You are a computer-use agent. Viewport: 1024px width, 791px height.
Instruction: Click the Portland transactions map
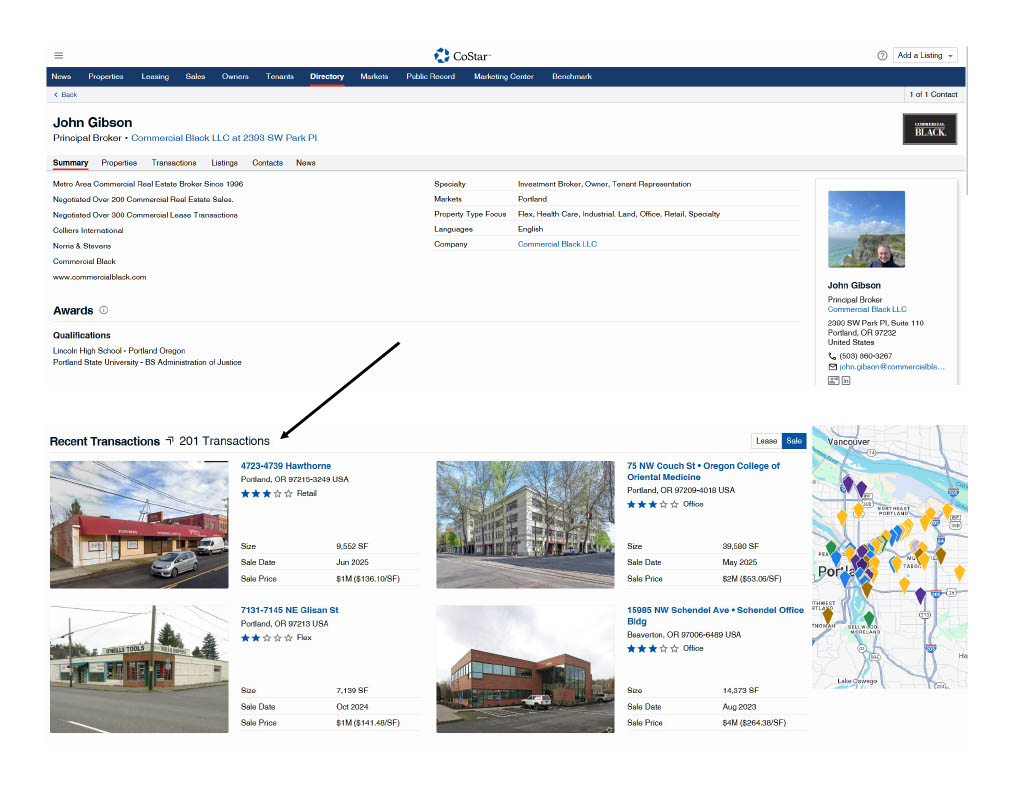[889, 557]
